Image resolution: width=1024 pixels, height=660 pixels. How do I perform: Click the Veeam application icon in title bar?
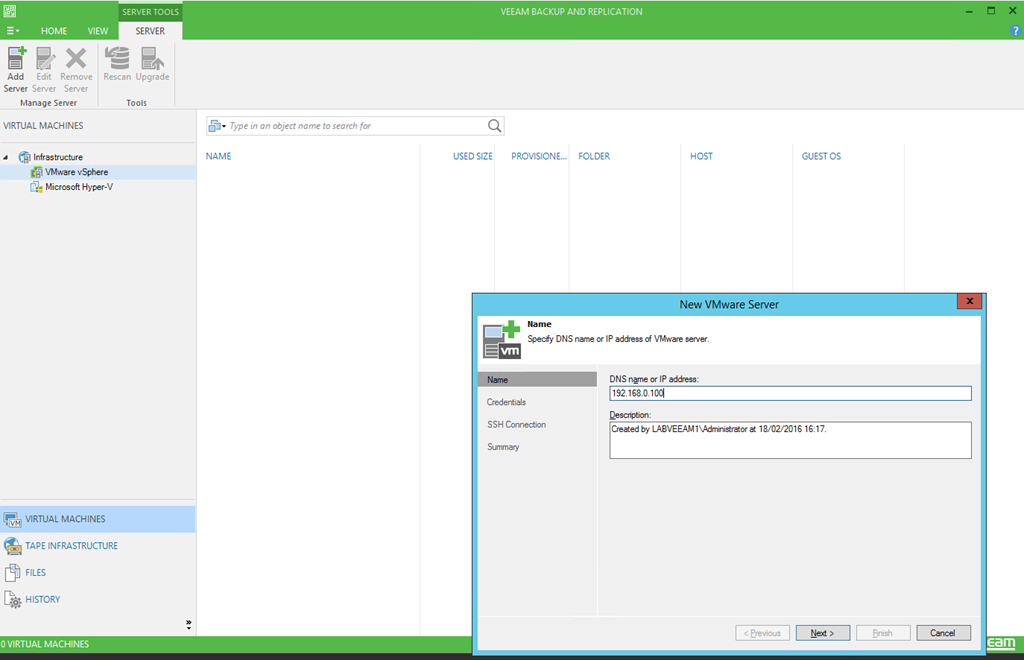pos(10,11)
